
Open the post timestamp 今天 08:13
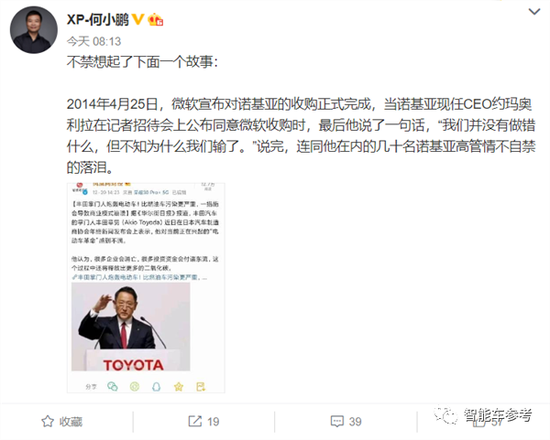(x=94, y=41)
